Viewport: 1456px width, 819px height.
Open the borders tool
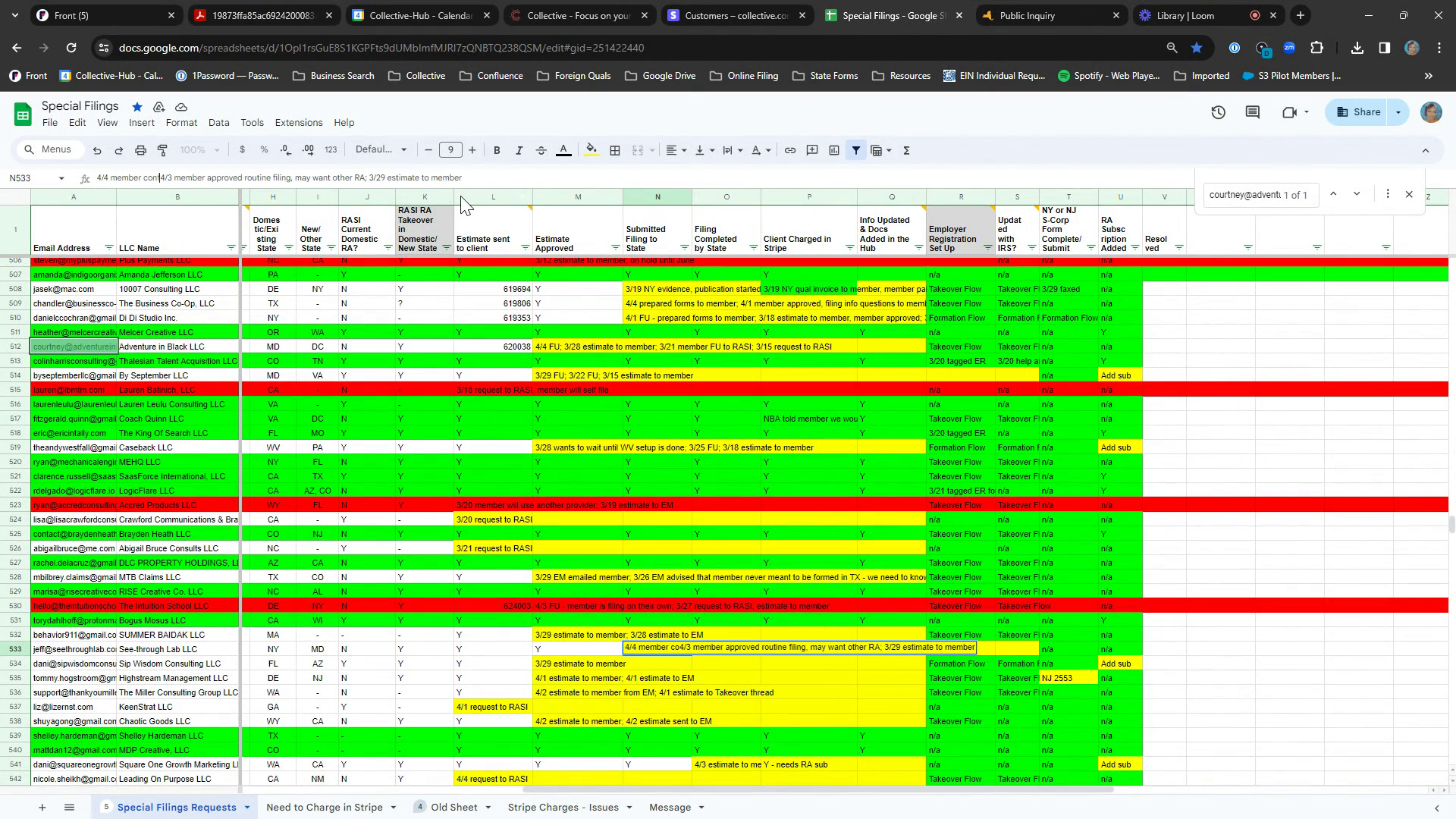[x=615, y=150]
